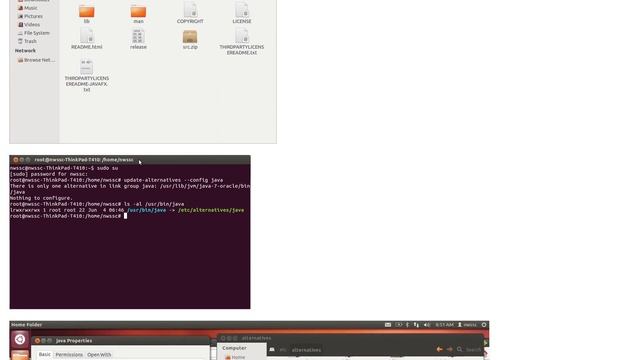
Task: Close the Java Properties window
Action: click(x=38, y=340)
